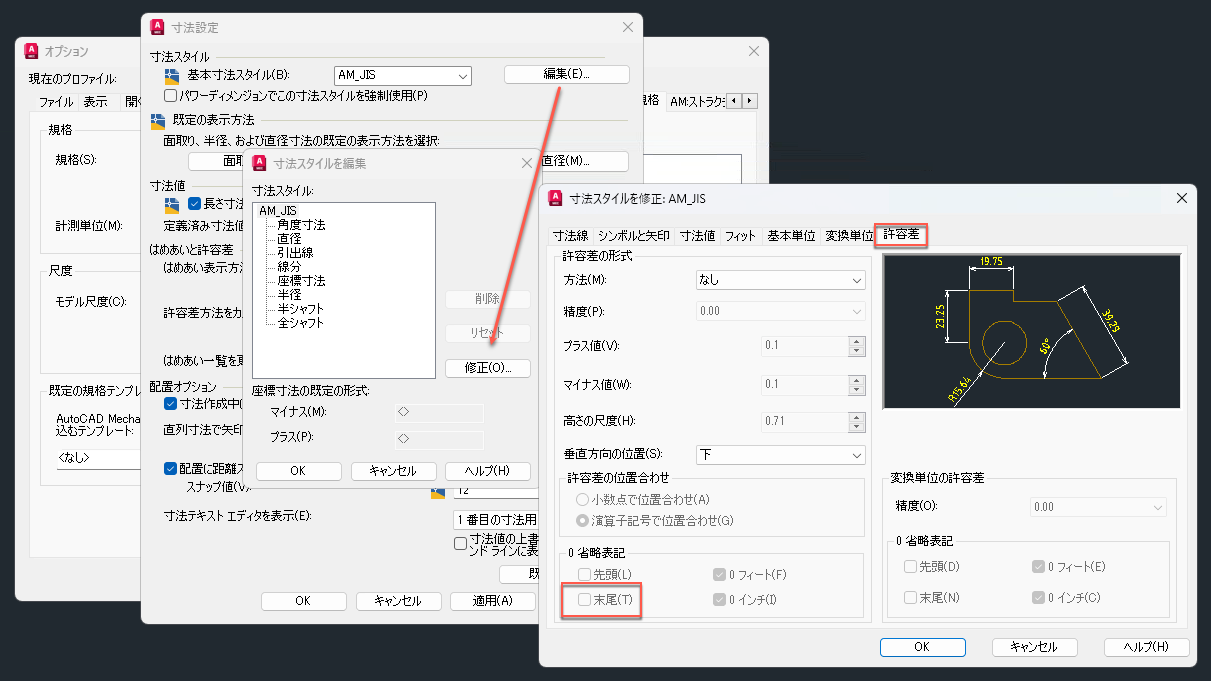The width and height of the screenshot is (1211, 681).
Task: Open the <なし> template dropdown in オプション
Action: (97, 458)
